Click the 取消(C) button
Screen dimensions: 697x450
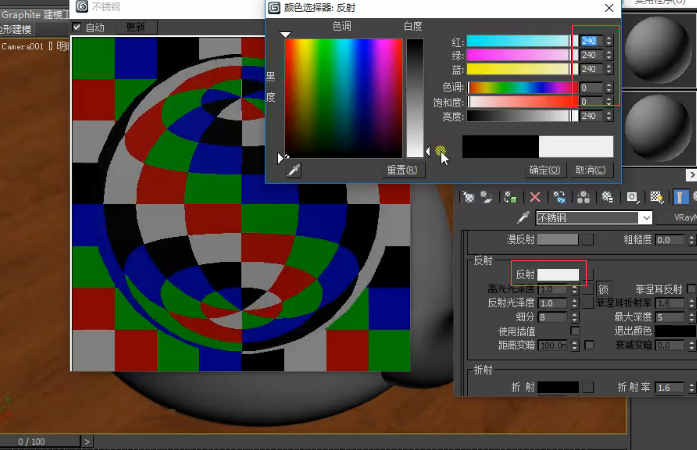590,170
